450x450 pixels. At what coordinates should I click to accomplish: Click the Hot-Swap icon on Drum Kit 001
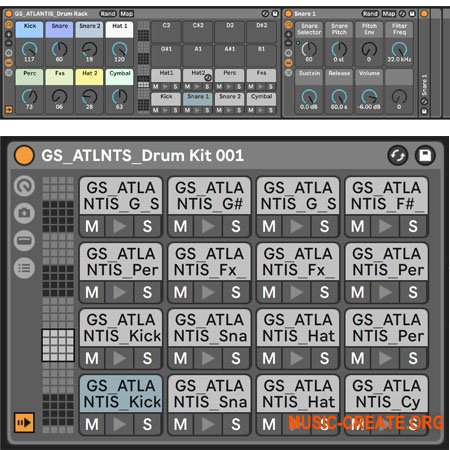click(x=398, y=156)
